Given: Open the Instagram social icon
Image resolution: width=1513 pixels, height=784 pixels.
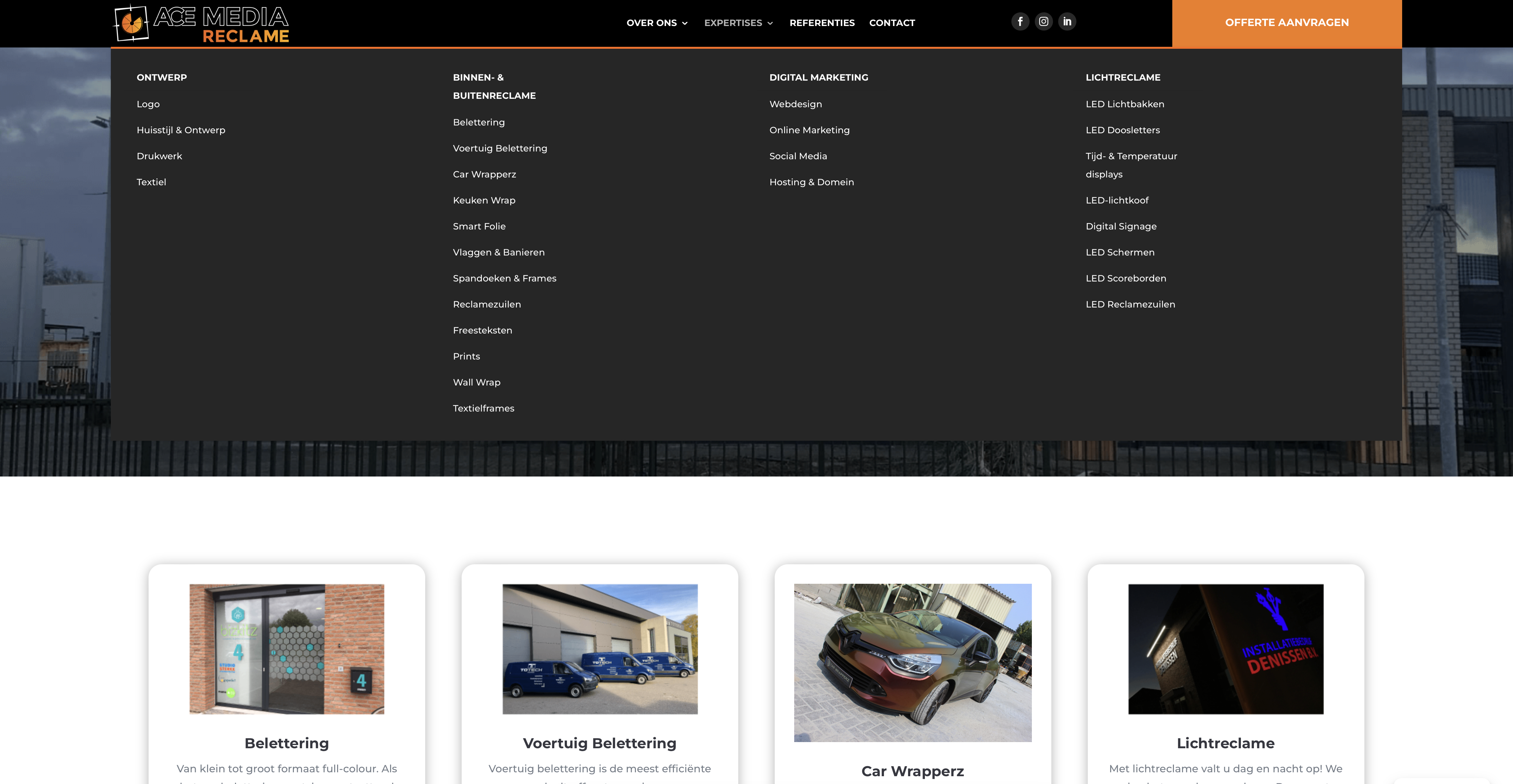Looking at the screenshot, I should (x=1043, y=22).
